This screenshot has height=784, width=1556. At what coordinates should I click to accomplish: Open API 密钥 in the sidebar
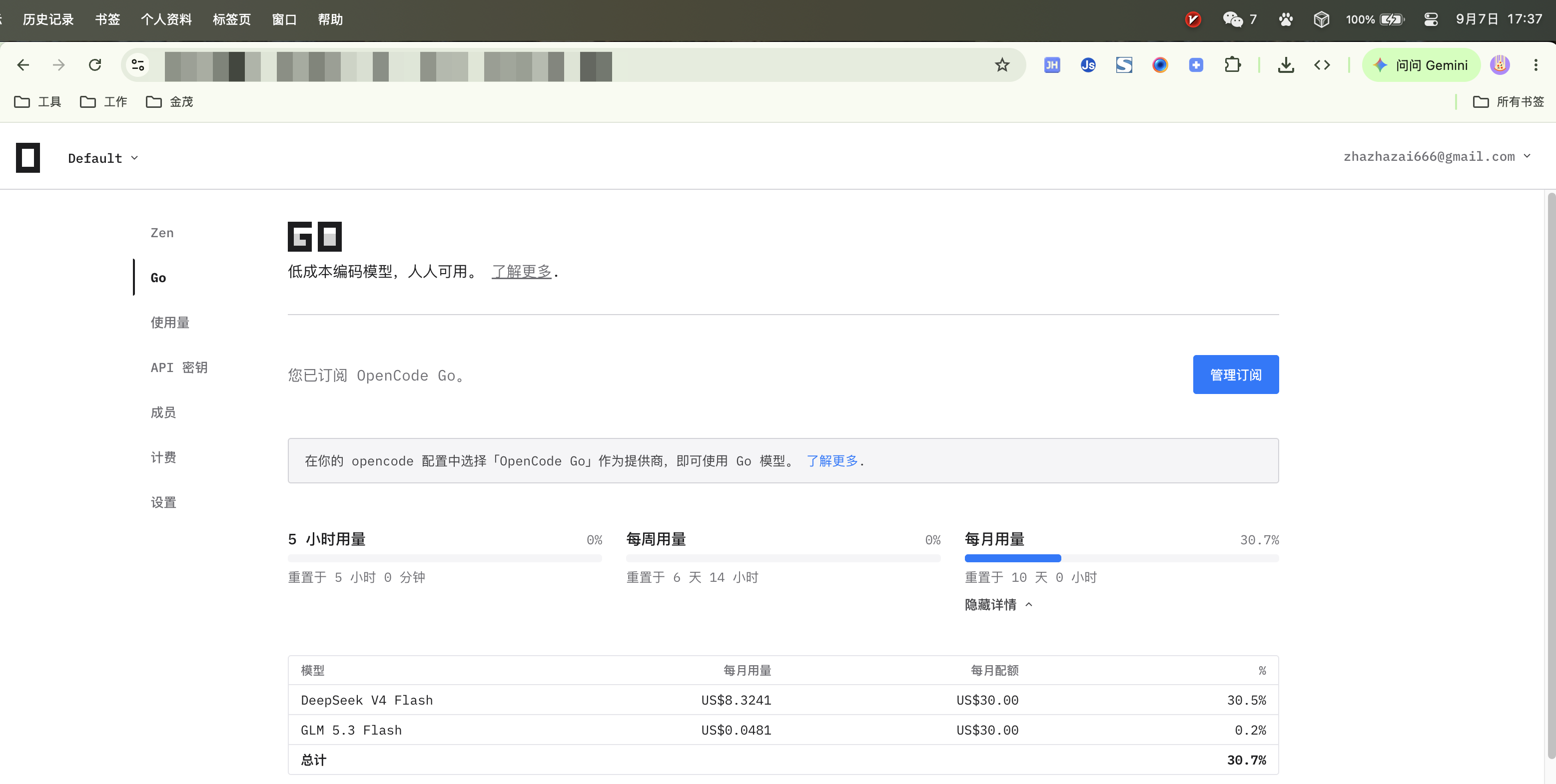(179, 368)
